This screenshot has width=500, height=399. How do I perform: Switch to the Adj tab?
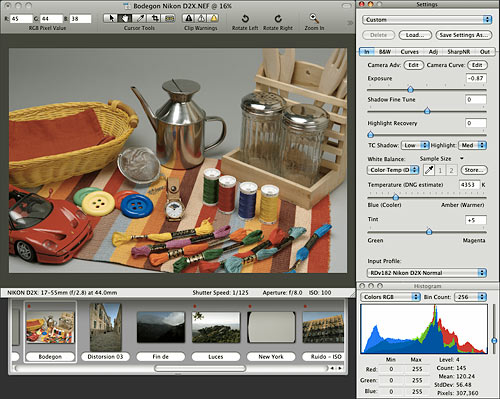pyautogui.click(x=433, y=52)
